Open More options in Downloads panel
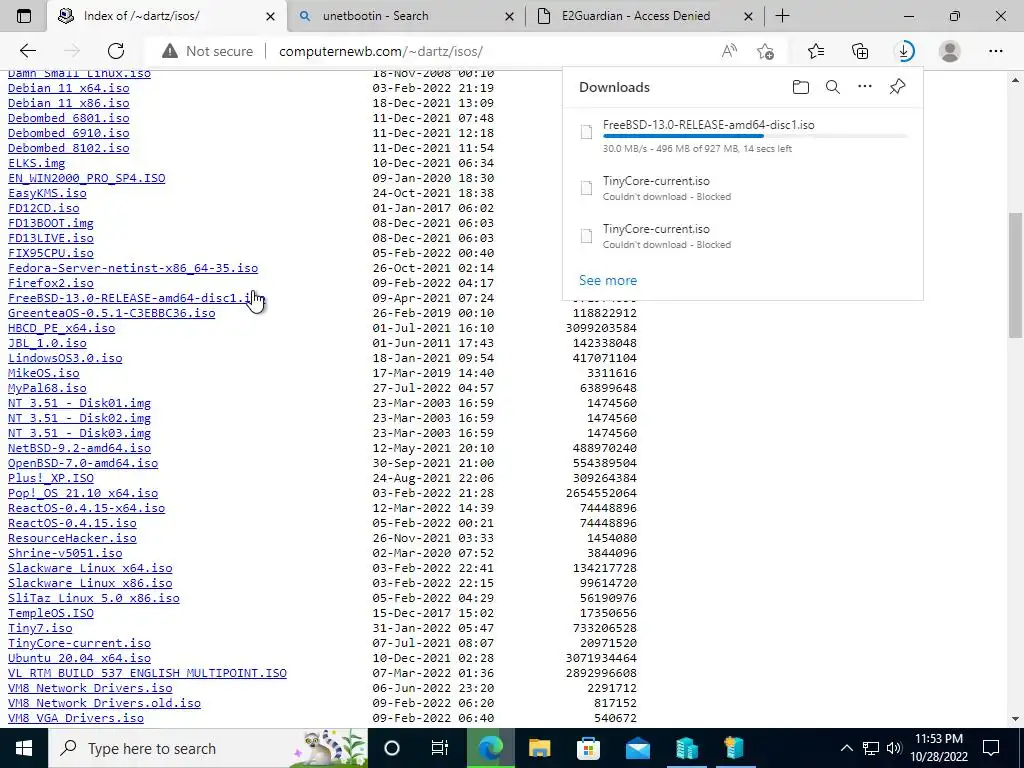Image resolution: width=1024 pixels, height=768 pixels. coord(865,86)
